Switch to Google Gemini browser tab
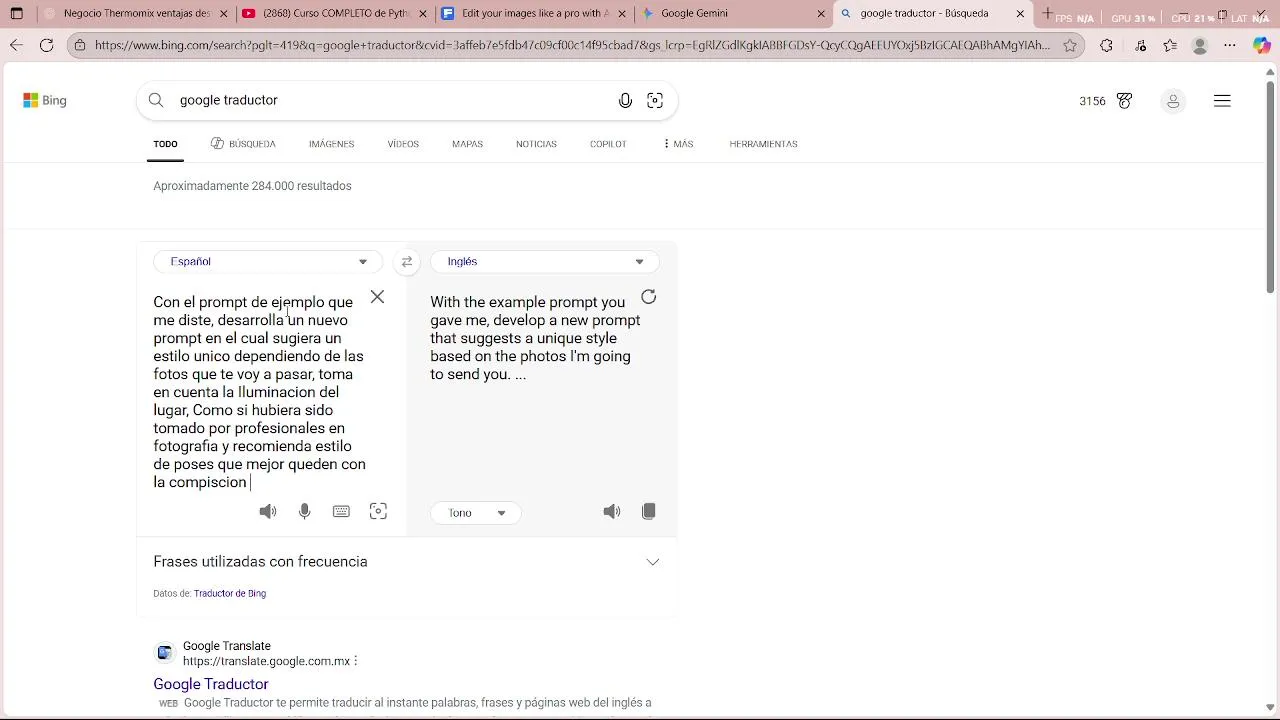The height and width of the screenshot is (720, 1280). (x=733, y=14)
